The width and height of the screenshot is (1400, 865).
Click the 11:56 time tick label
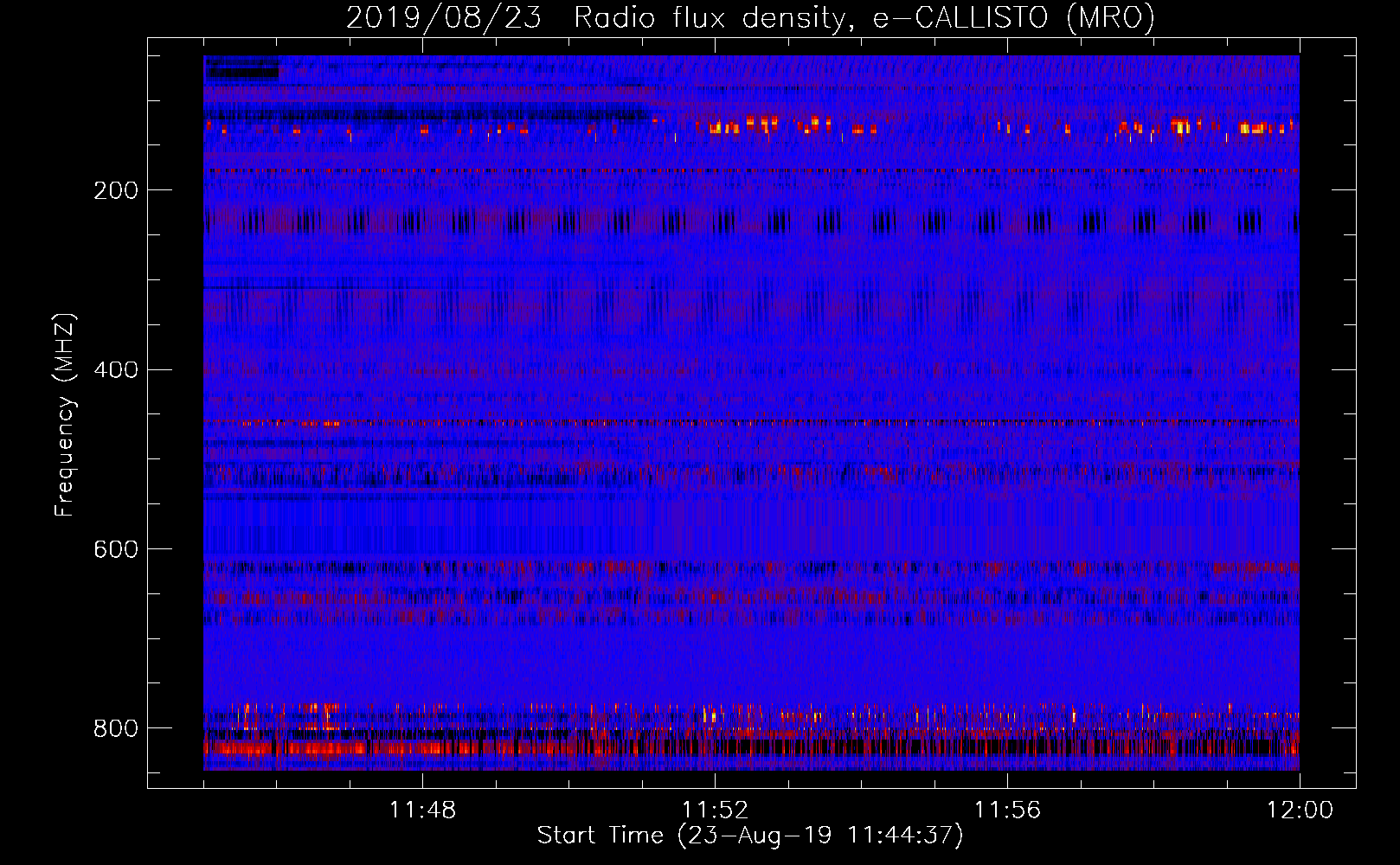click(x=1007, y=810)
